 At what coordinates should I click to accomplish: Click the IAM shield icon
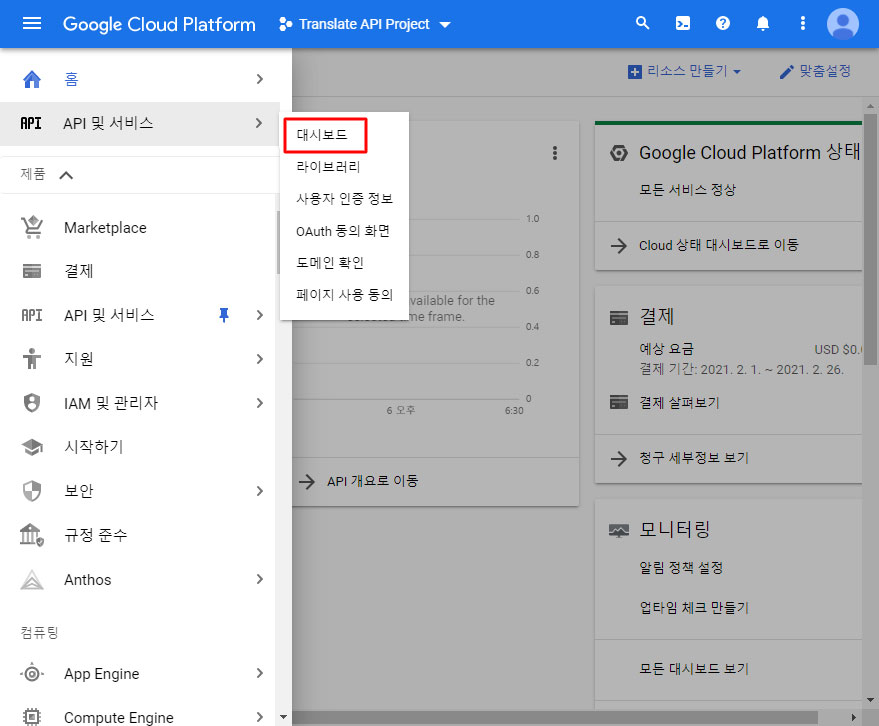[x=32, y=403]
